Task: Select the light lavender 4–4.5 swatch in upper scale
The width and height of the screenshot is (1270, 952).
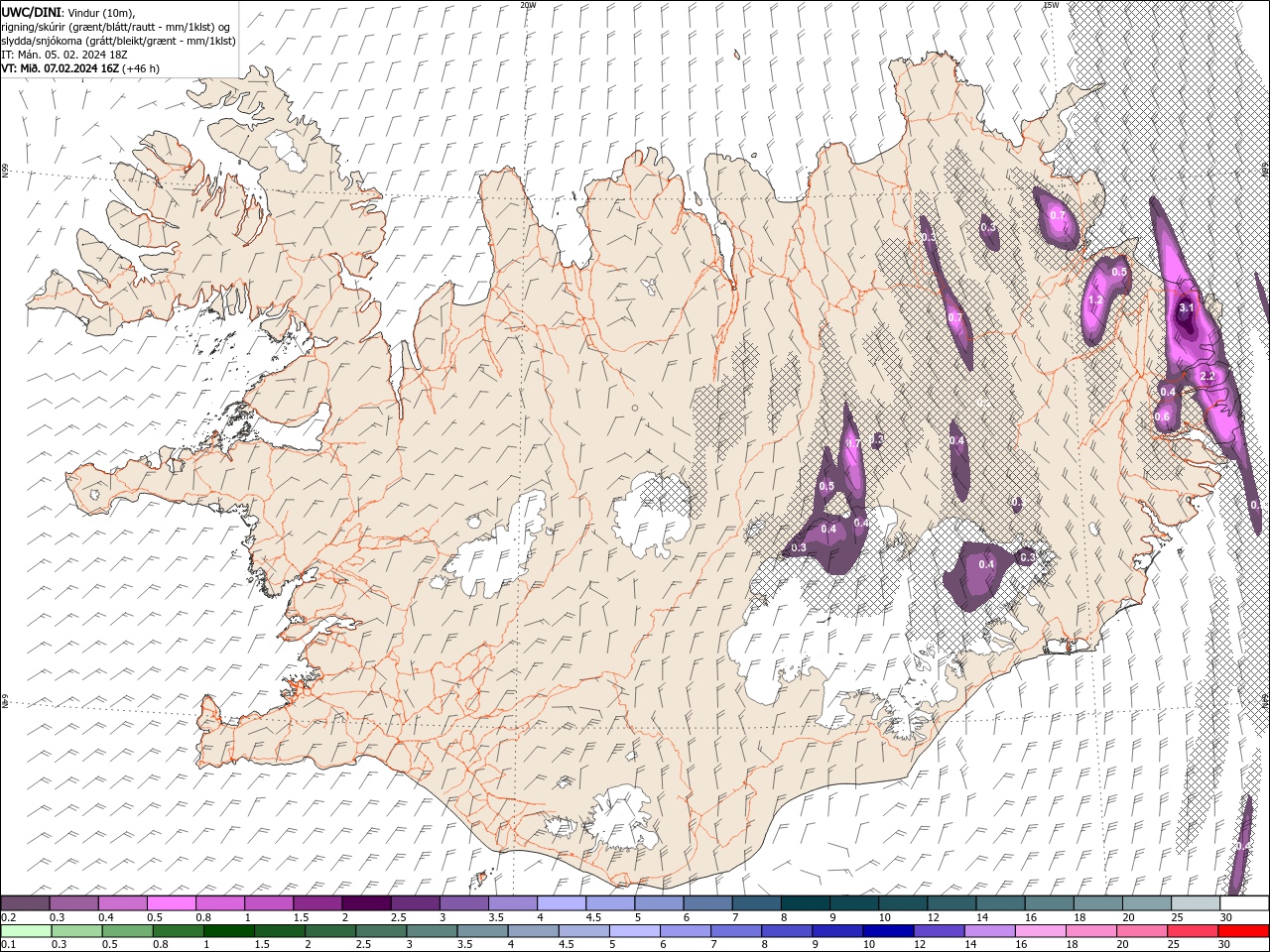Action: (x=562, y=903)
